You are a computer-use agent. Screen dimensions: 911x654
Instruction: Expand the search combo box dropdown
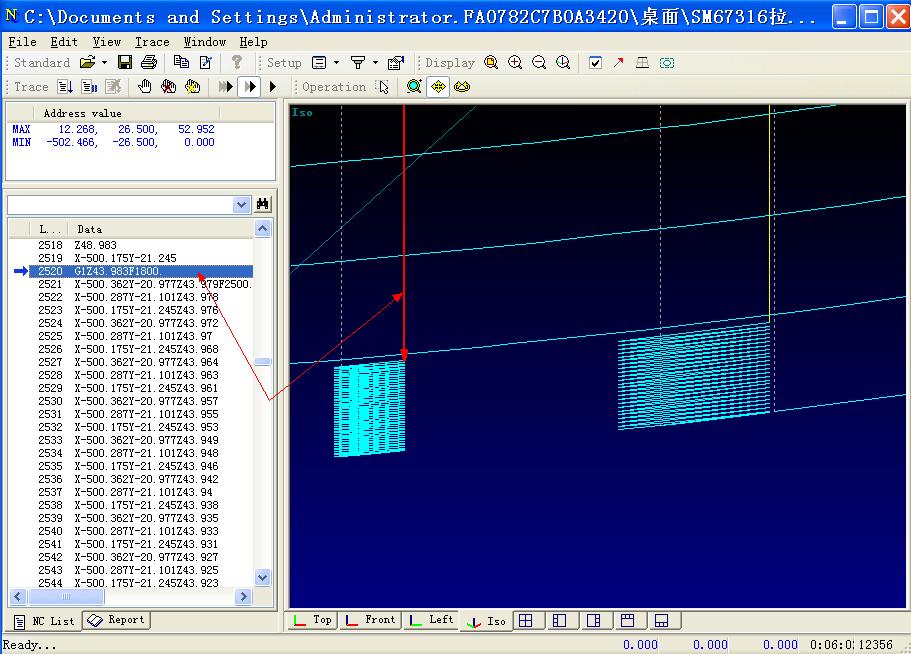[241, 204]
